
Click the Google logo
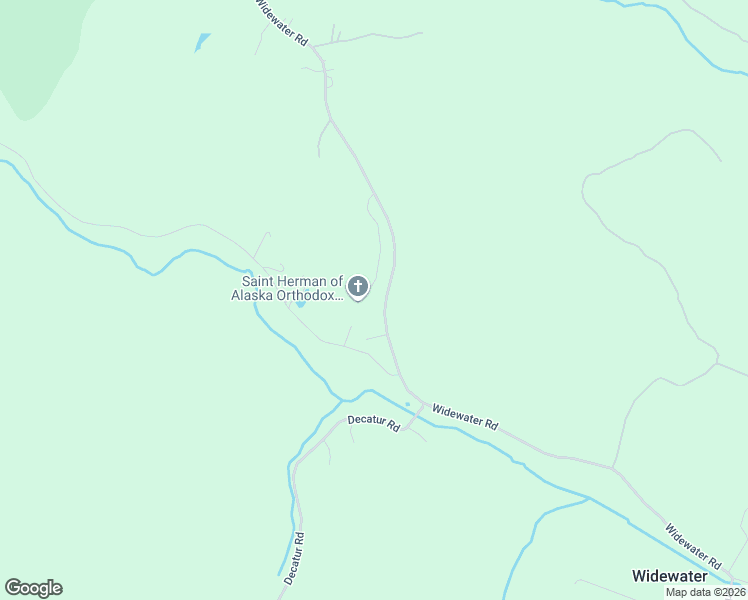34,588
